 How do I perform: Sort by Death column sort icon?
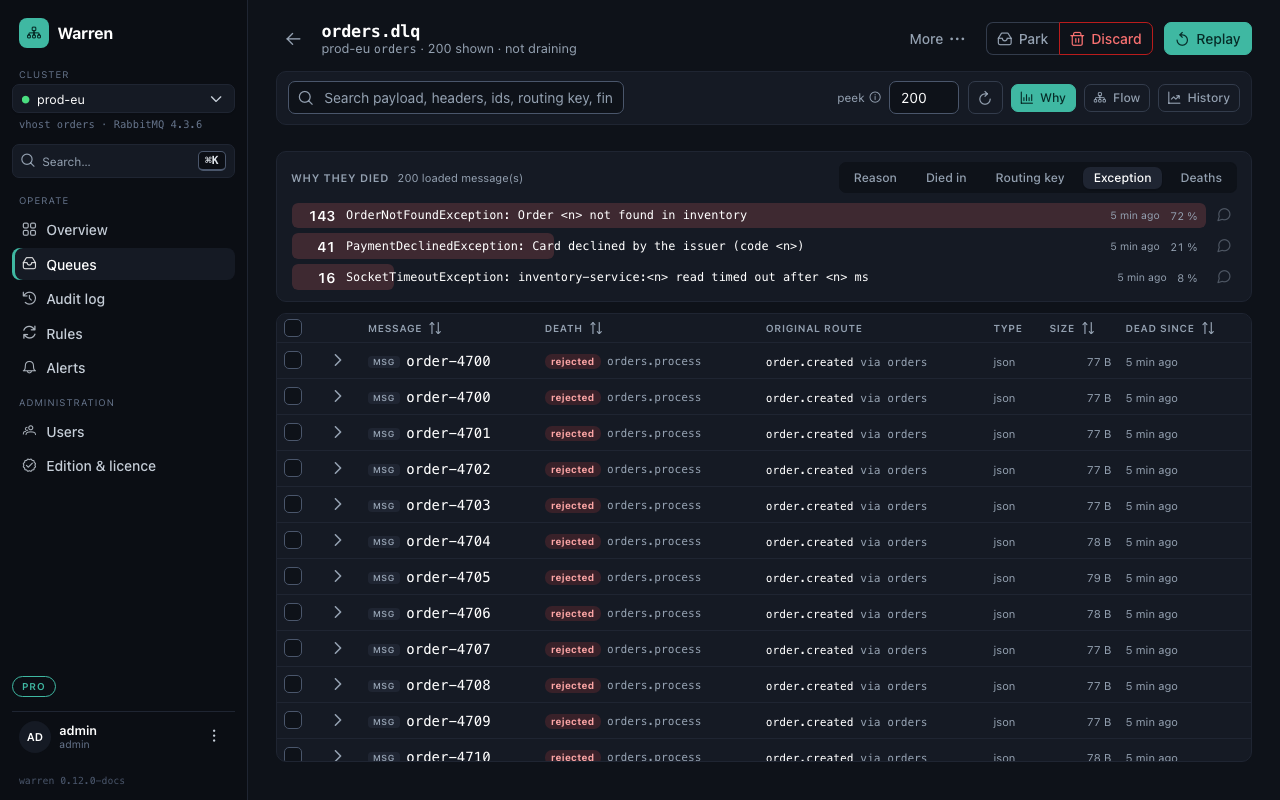click(596, 328)
